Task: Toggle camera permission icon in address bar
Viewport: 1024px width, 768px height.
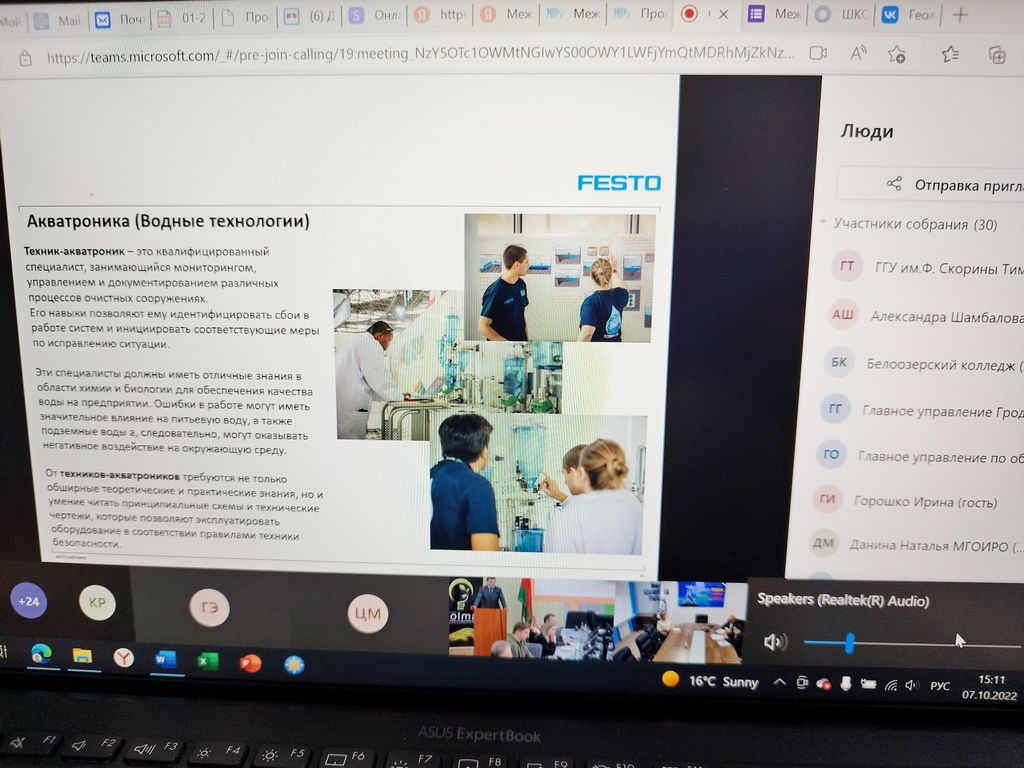Action: [818, 53]
